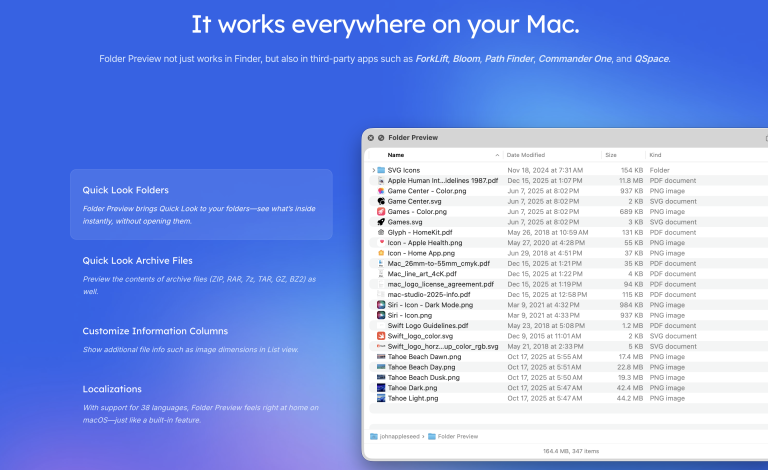Click the Folder Preview folder icon in path bar
Screen dimensions: 768x470
tap(432, 436)
